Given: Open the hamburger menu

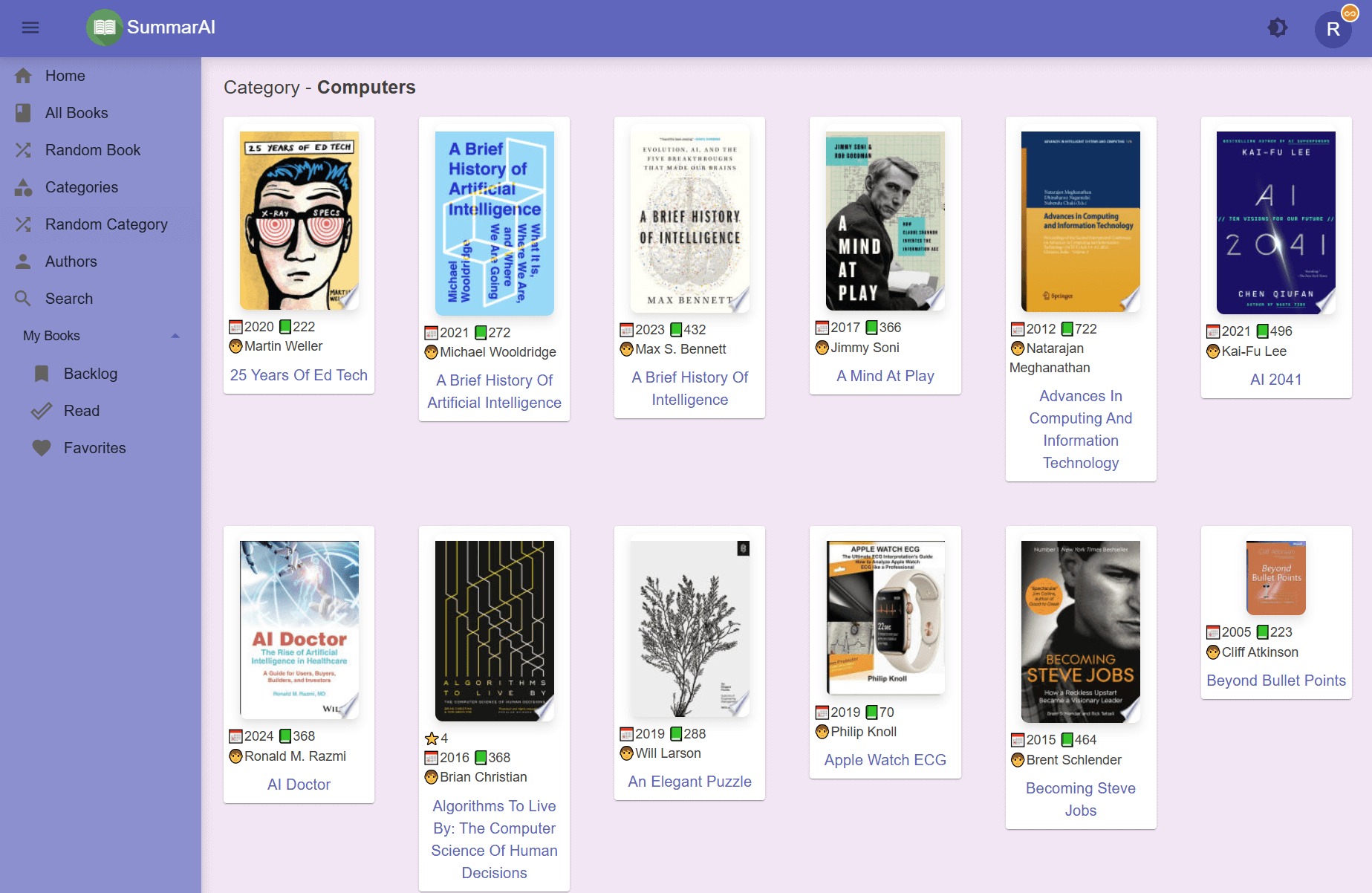Looking at the screenshot, I should pos(30,27).
